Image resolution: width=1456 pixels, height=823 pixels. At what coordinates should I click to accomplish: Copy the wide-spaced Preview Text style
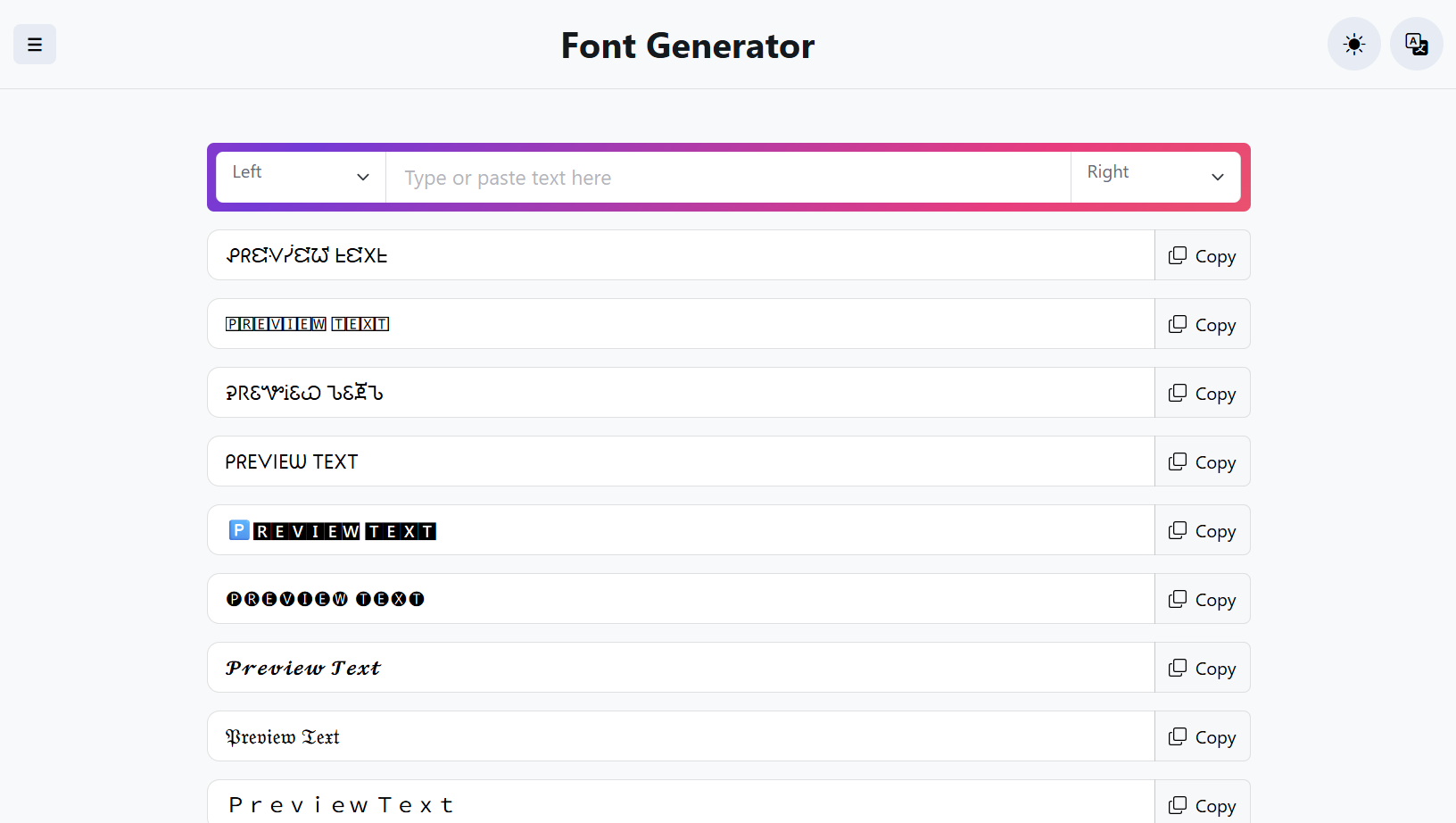tap(1202, 805)
